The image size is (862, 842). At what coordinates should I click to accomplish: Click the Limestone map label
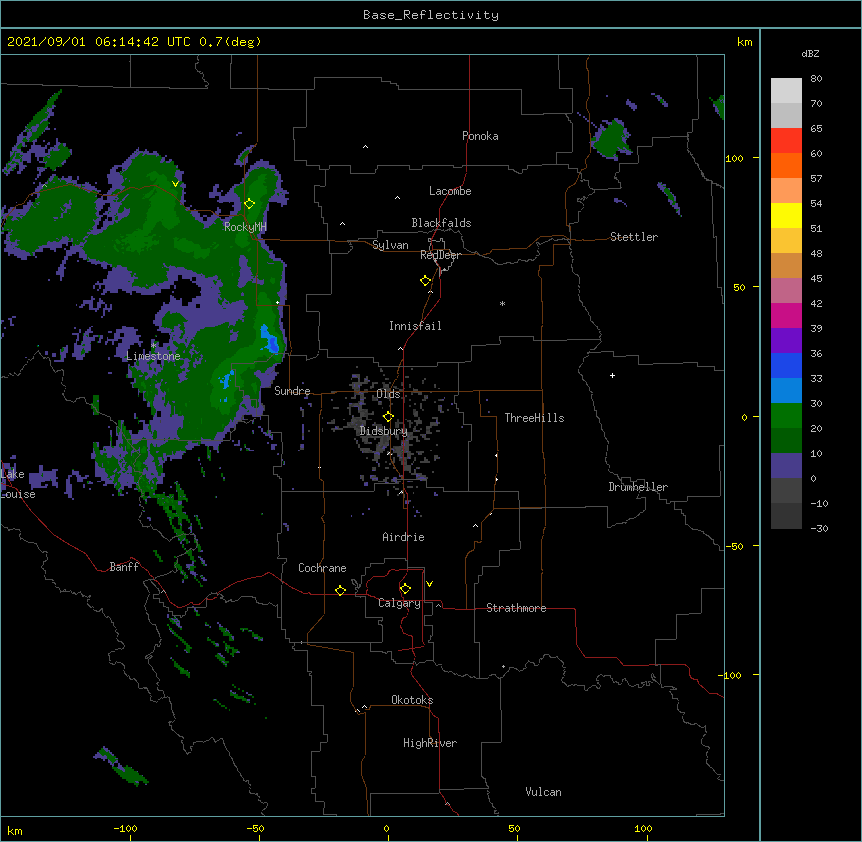click(153, 356)
